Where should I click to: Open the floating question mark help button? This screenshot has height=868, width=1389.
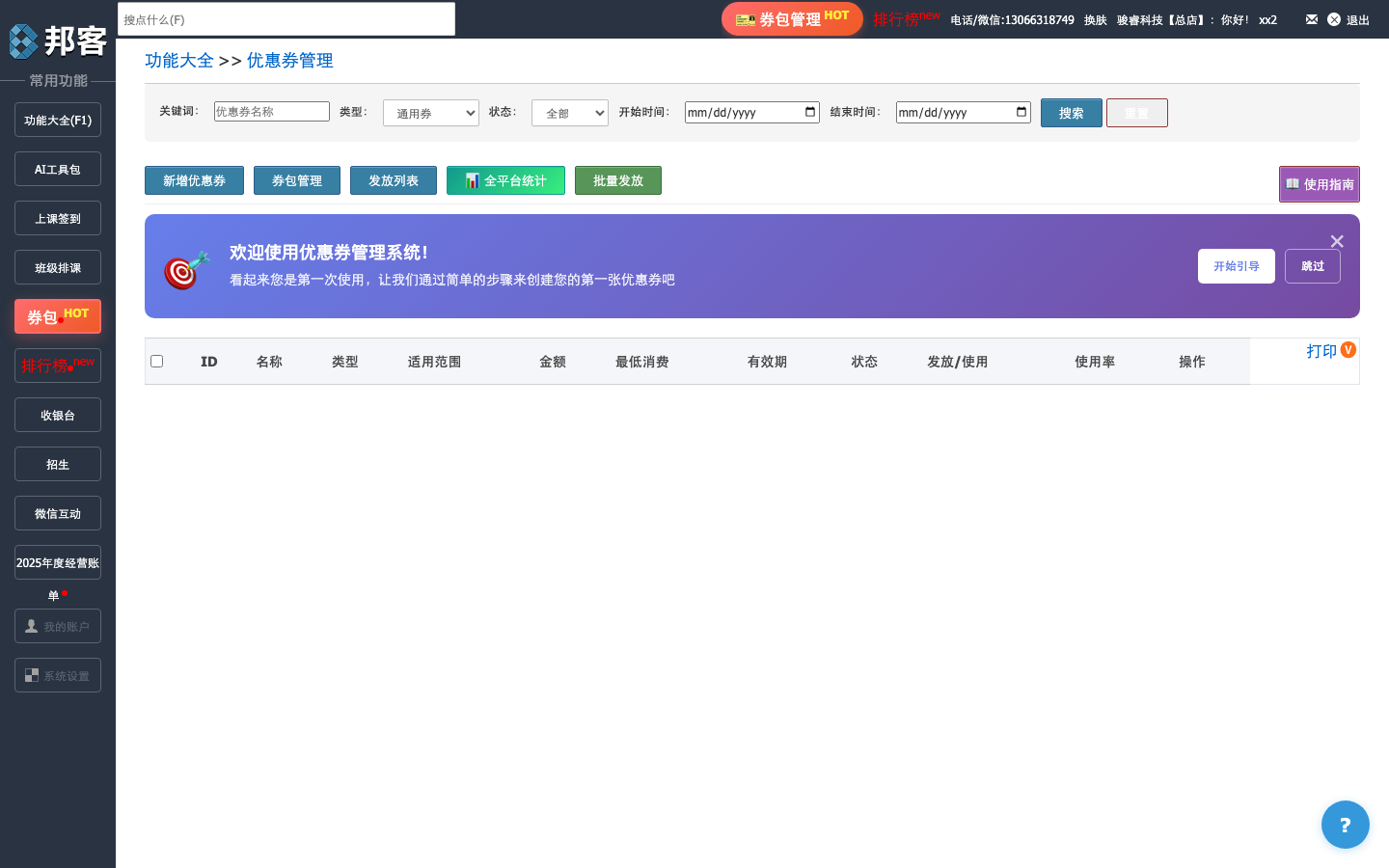coord(1345,825)
